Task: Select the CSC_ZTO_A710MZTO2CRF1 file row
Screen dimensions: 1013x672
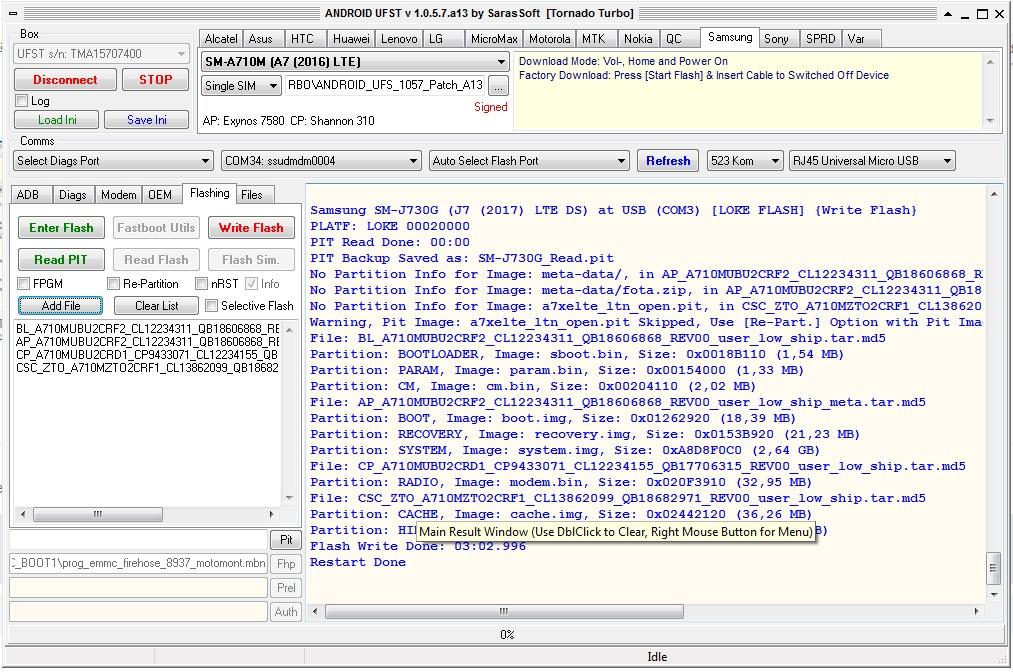Action: (148, 368)
